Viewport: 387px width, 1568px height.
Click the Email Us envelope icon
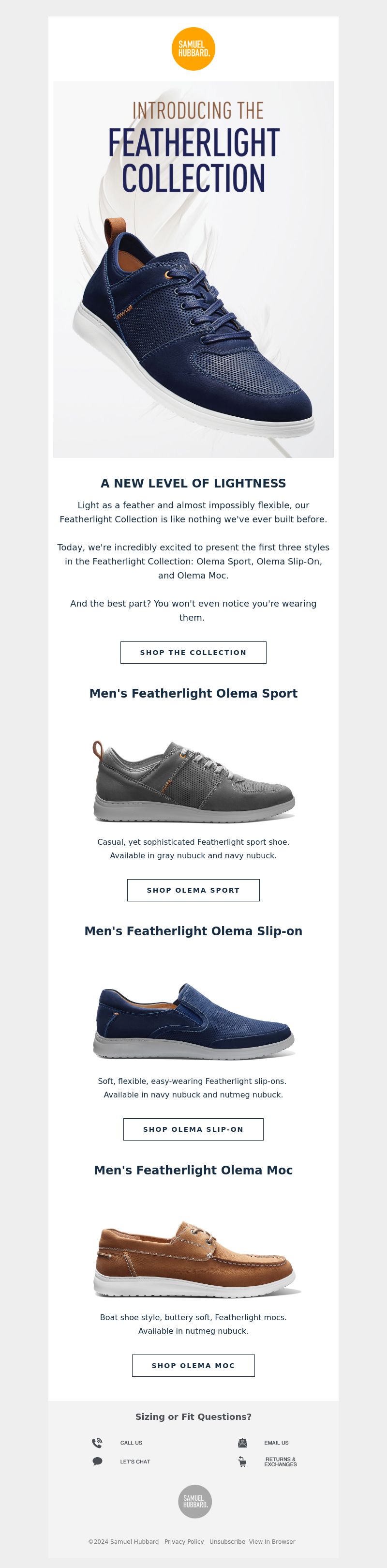click(x=242, y=1443)
